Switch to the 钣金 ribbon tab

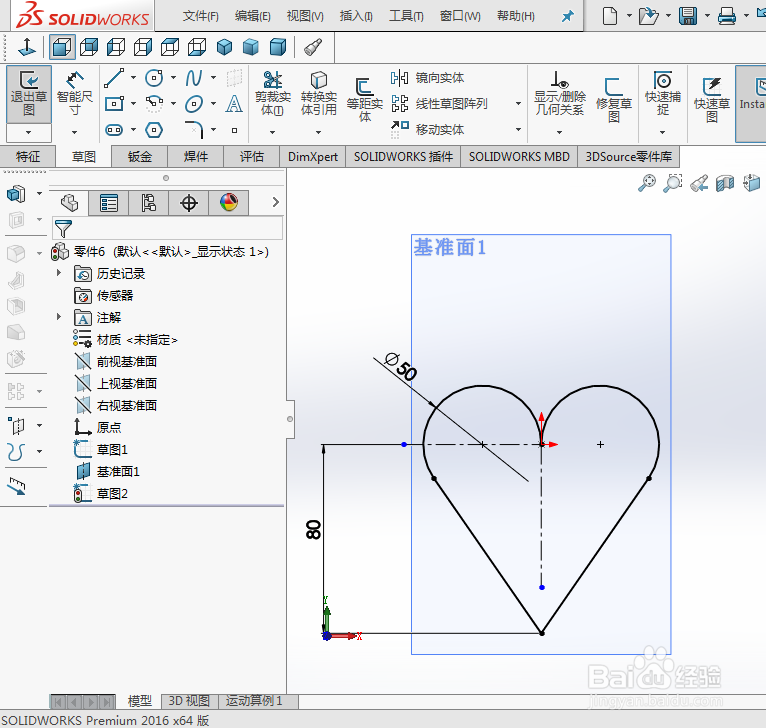tap(140, 157)
